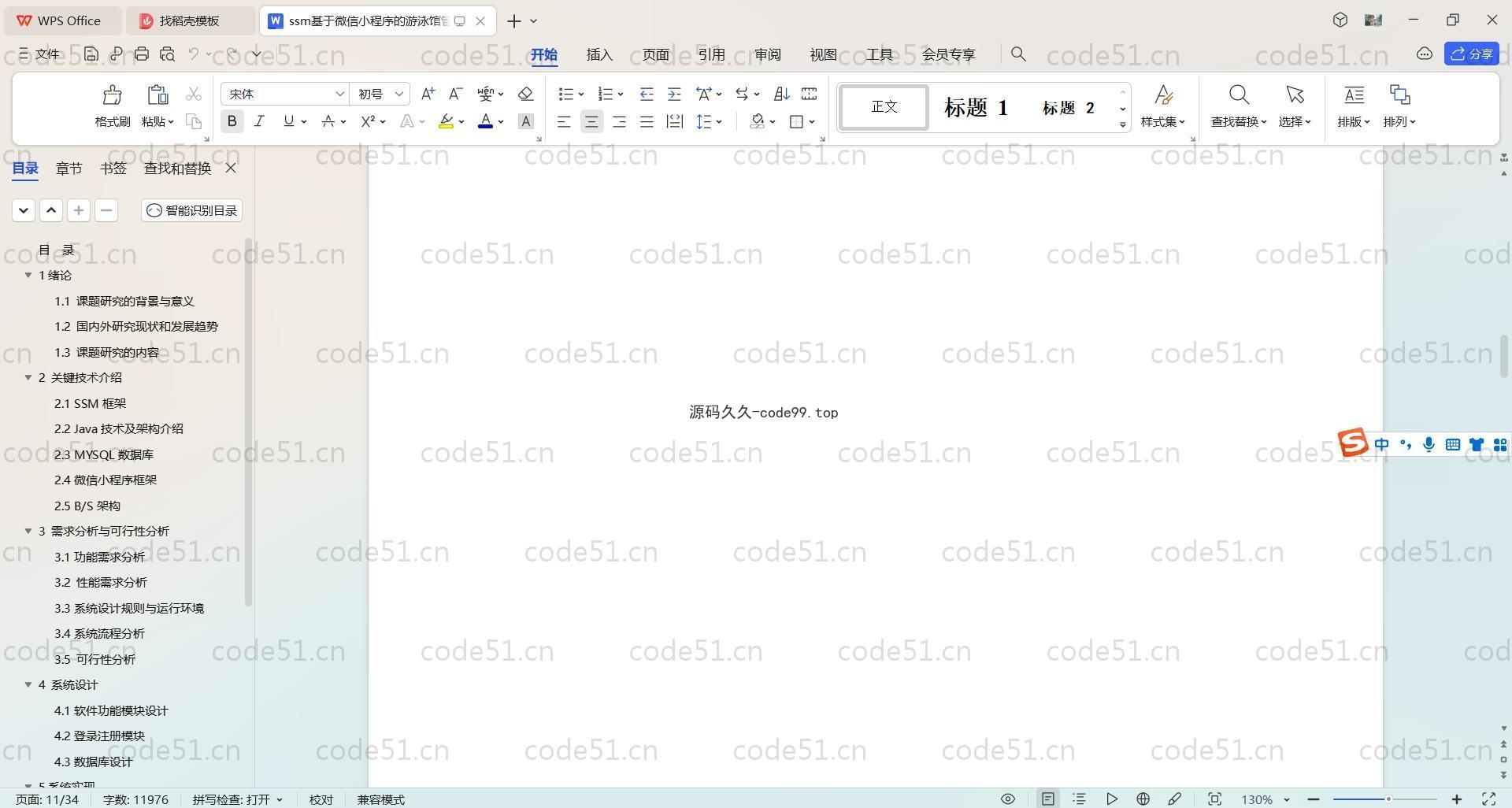Screen dimensions: 1512x808
Task: Switch to page layout view in status bar
Action: pyautogui.click(x=1047, y=799)
